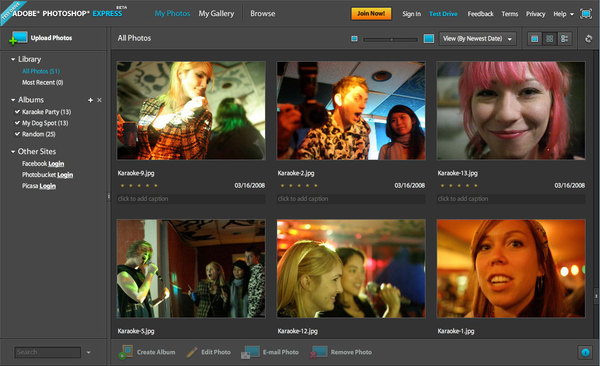Switch to single large photo view
The image size is (600, 366).
[x=535, y=39]
